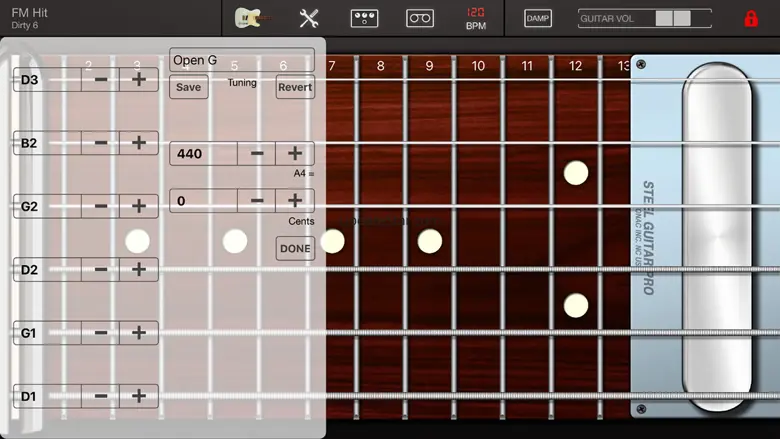Decrease the D2 string tuning

[101, 270]
